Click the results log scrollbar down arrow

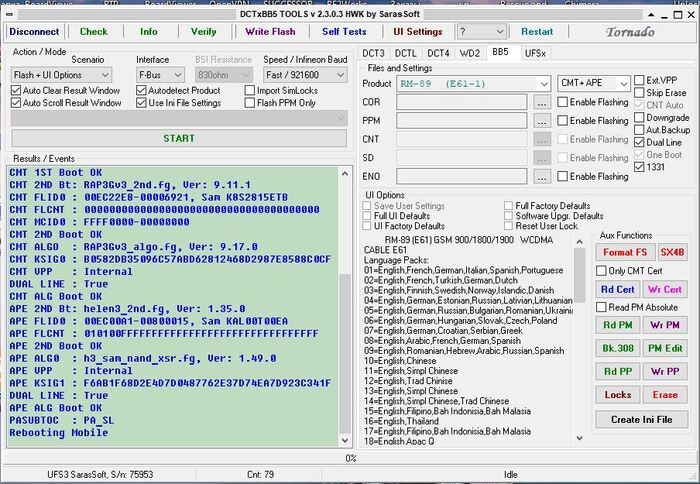[x=345, y=440]
